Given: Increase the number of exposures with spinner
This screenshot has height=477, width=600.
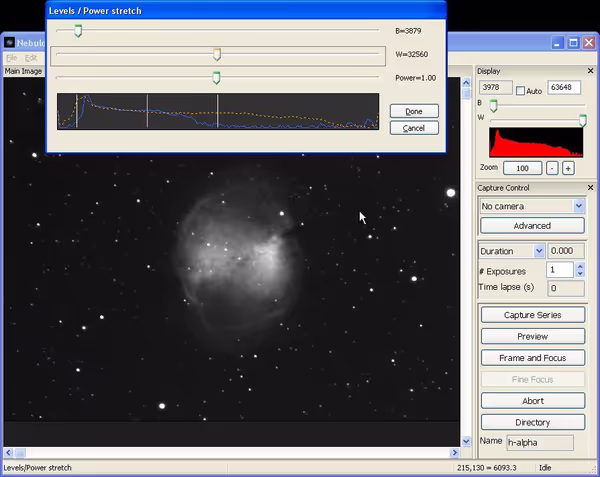Looking at the screenshot, I should pyautogui.click(x=579, y=266).
